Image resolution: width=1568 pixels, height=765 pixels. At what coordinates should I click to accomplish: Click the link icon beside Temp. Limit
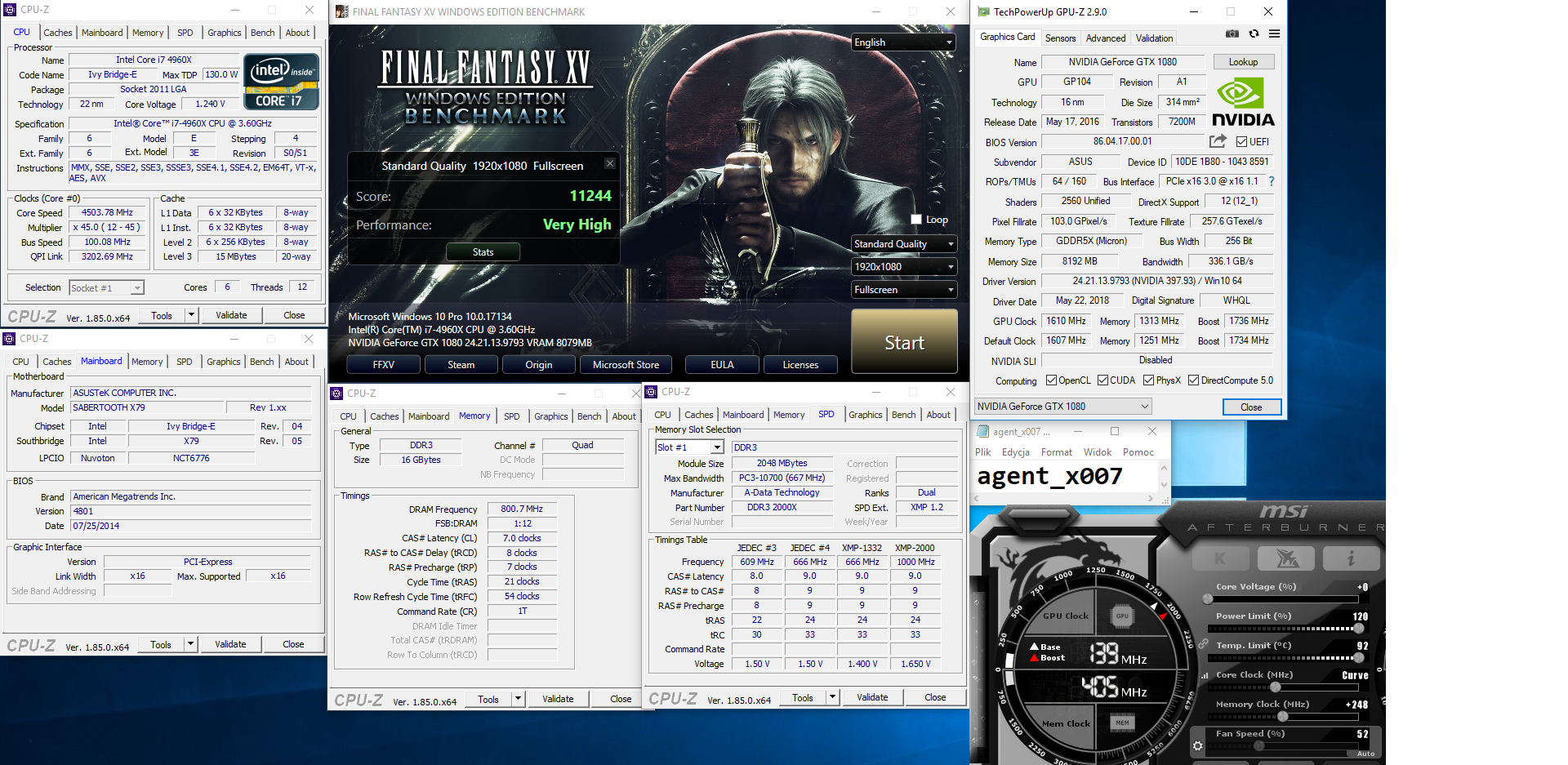pos(1204,644)
